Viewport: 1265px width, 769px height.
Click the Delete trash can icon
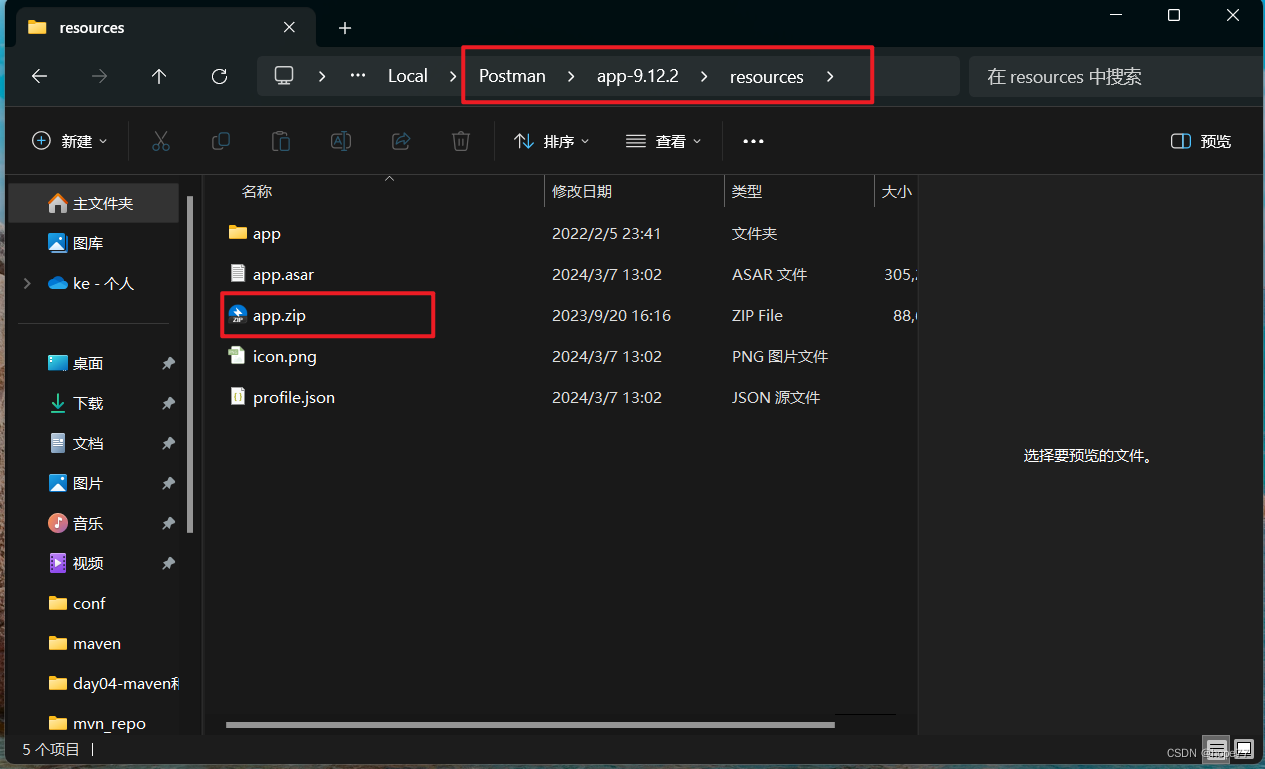click(461, 141)
